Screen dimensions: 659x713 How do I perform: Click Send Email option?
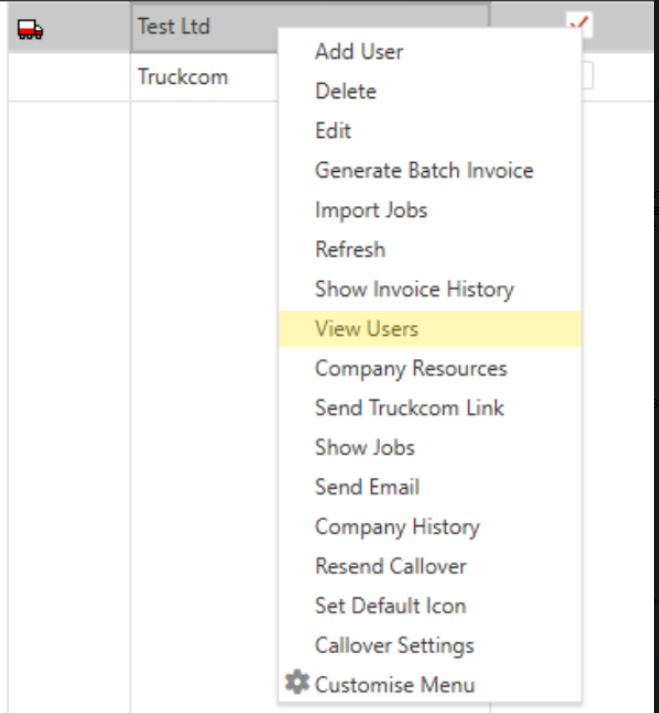coord(367,487)
